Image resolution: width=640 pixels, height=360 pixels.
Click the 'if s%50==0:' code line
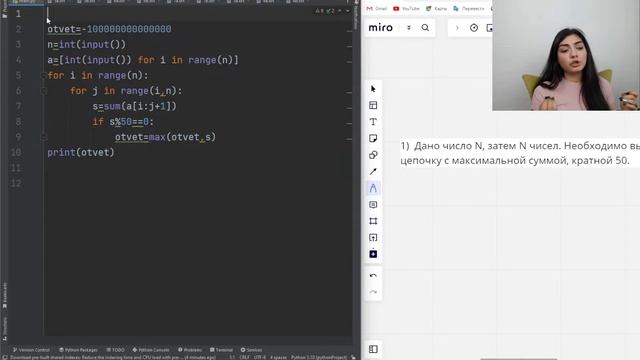pyautogui.click(x=123, y=122)
